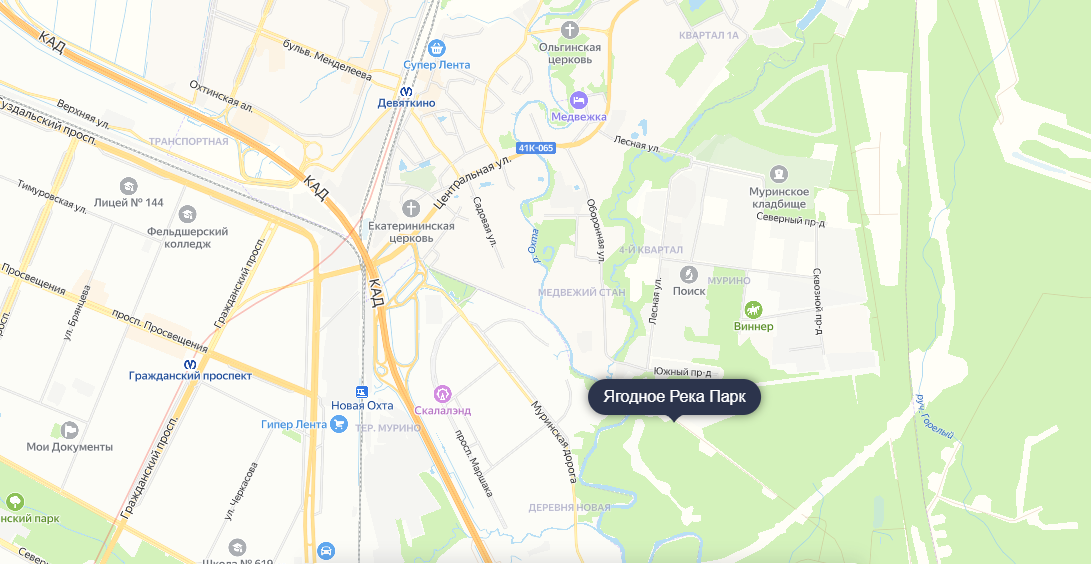
Task: Click the Гражданский проспект metro icon
Action: coord(190,364)
